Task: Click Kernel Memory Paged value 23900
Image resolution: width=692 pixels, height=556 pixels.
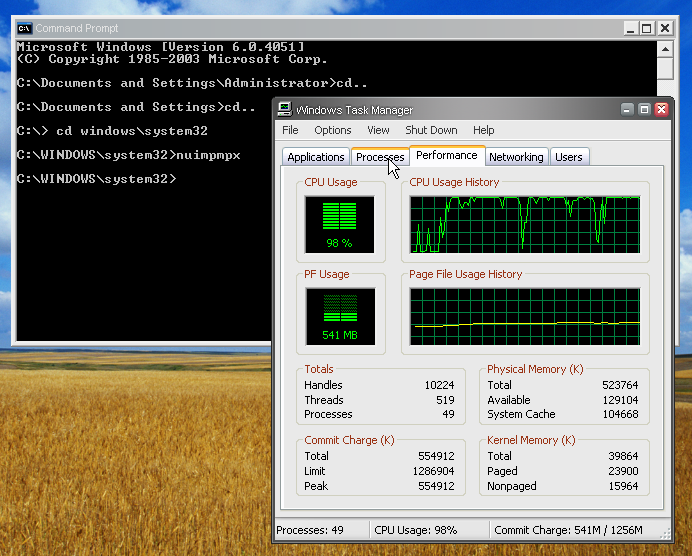Action: coord(623,471)
